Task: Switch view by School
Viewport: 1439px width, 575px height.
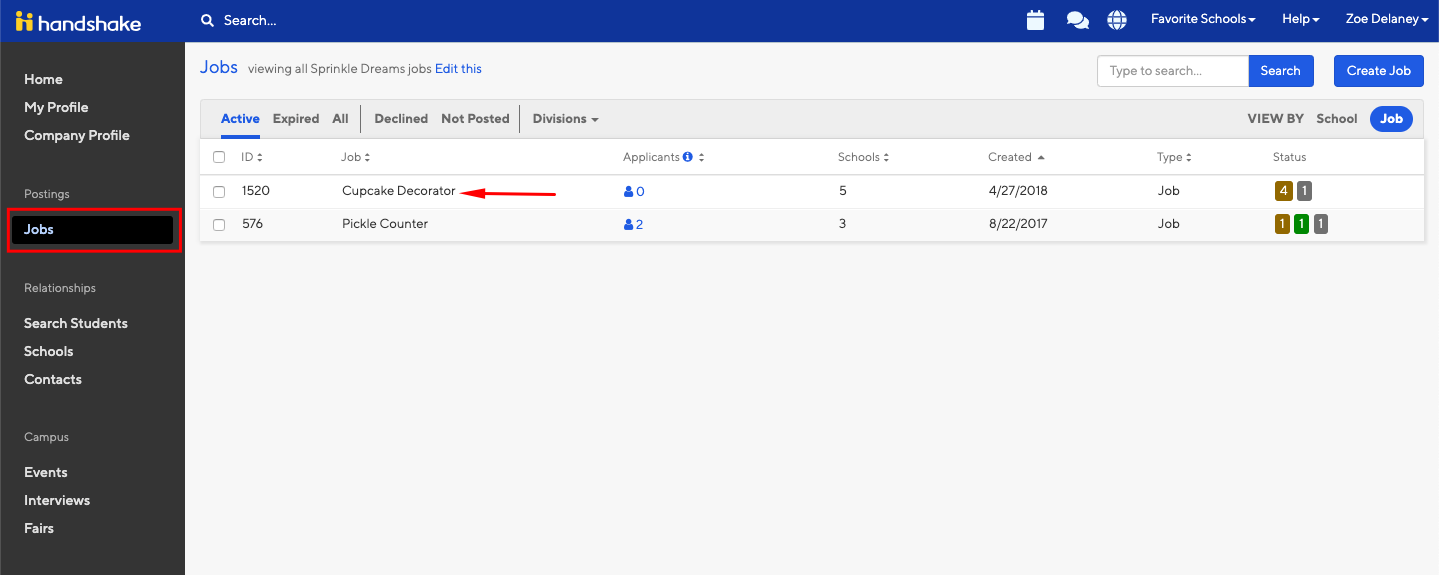Action: 1337,118
